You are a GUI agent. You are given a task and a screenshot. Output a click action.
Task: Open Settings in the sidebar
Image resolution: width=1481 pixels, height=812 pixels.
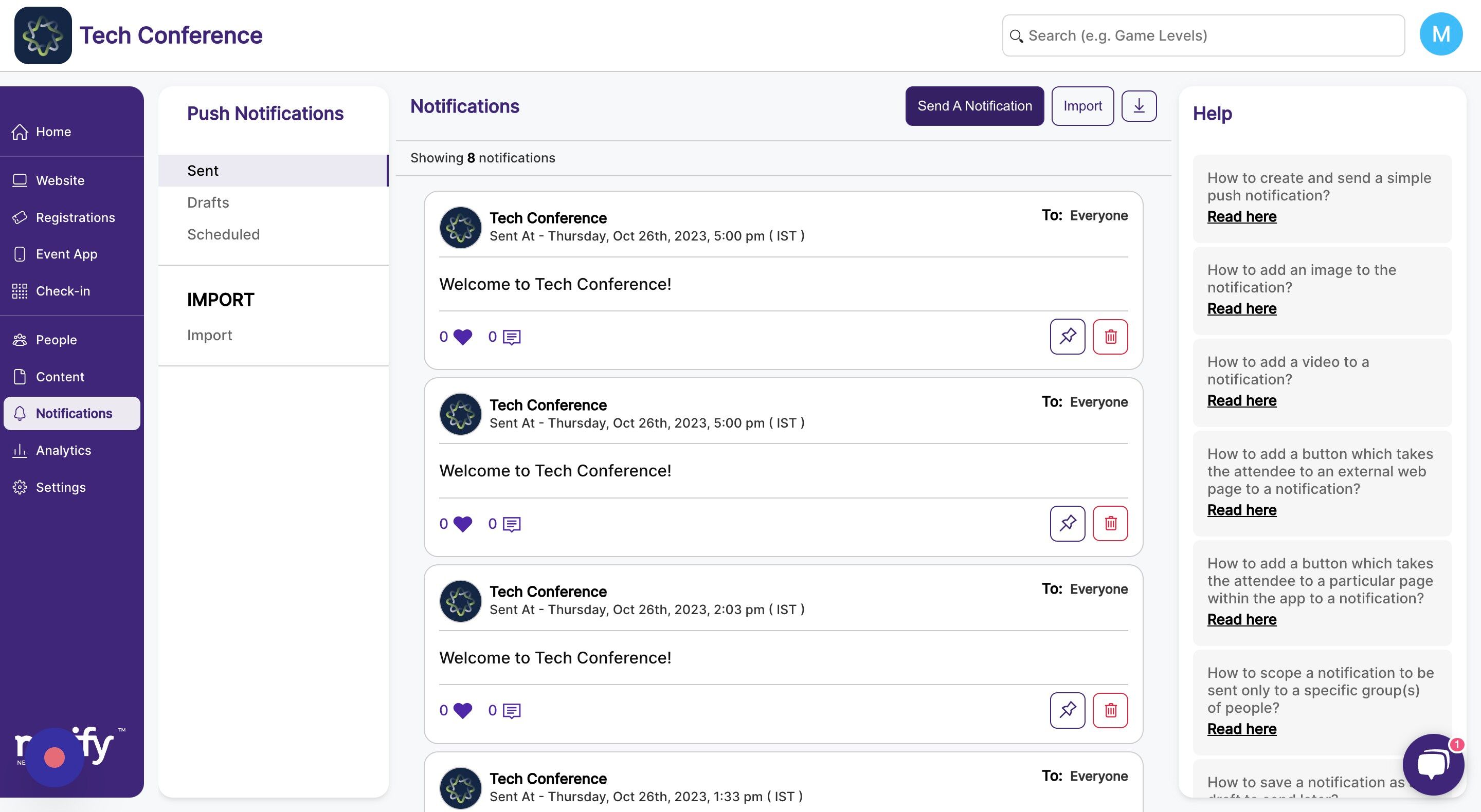pyautogui.click(x=60, y=487)
